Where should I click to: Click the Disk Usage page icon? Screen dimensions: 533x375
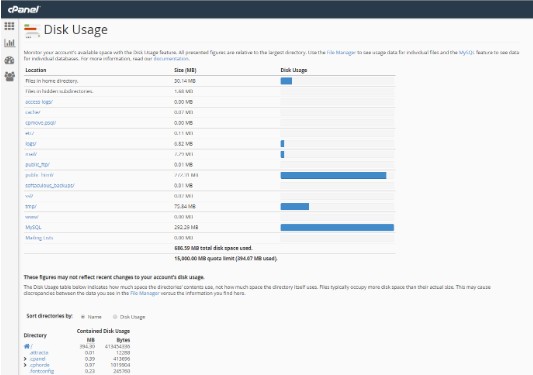pyautogui.click(x=32, y=31)
